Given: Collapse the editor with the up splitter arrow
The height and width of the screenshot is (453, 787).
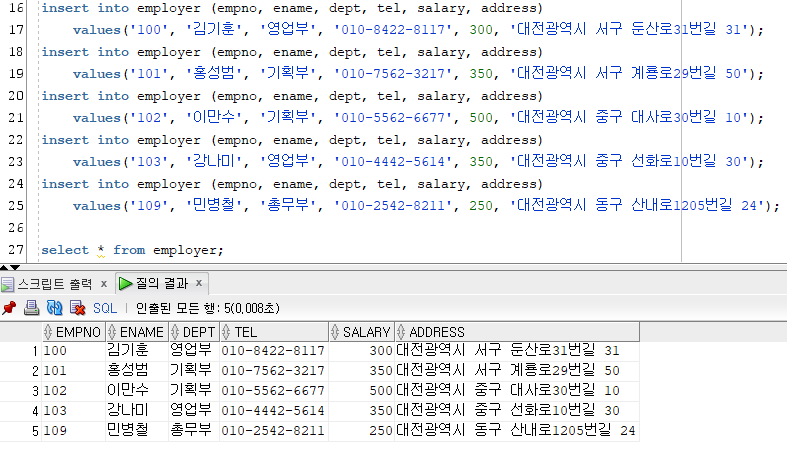Looking at the screenshot, I should (x=4, y=267).
